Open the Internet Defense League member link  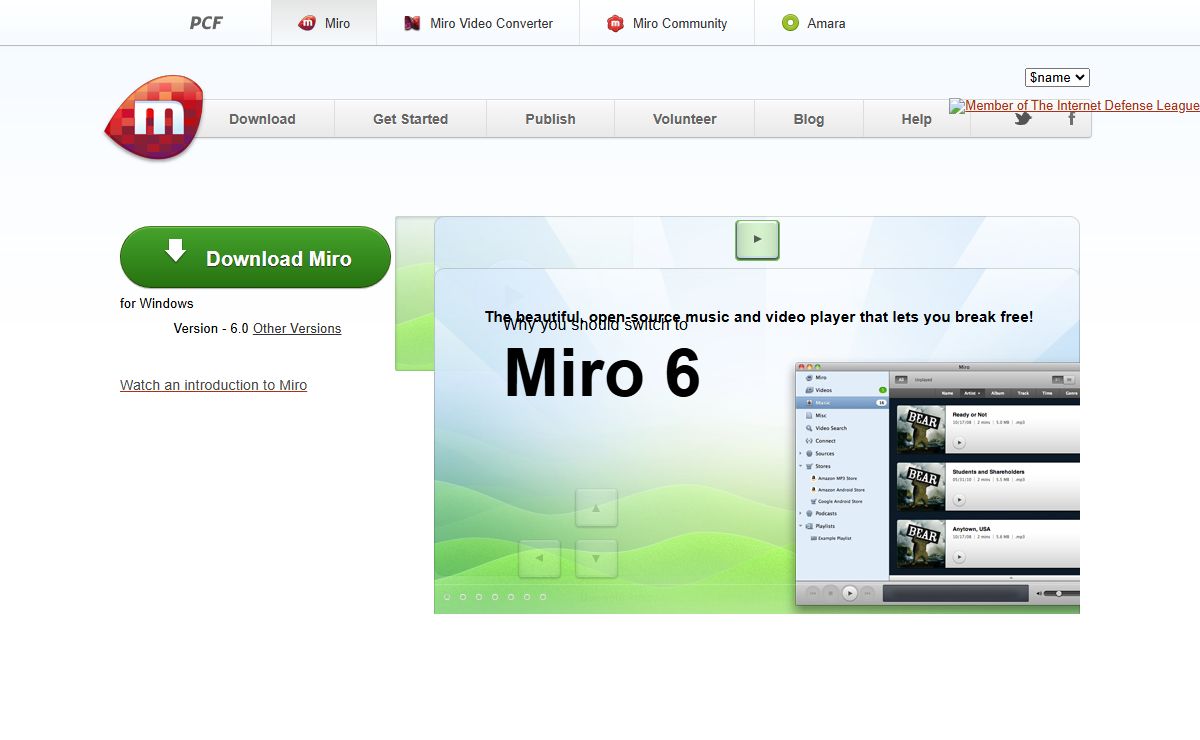1074,105
